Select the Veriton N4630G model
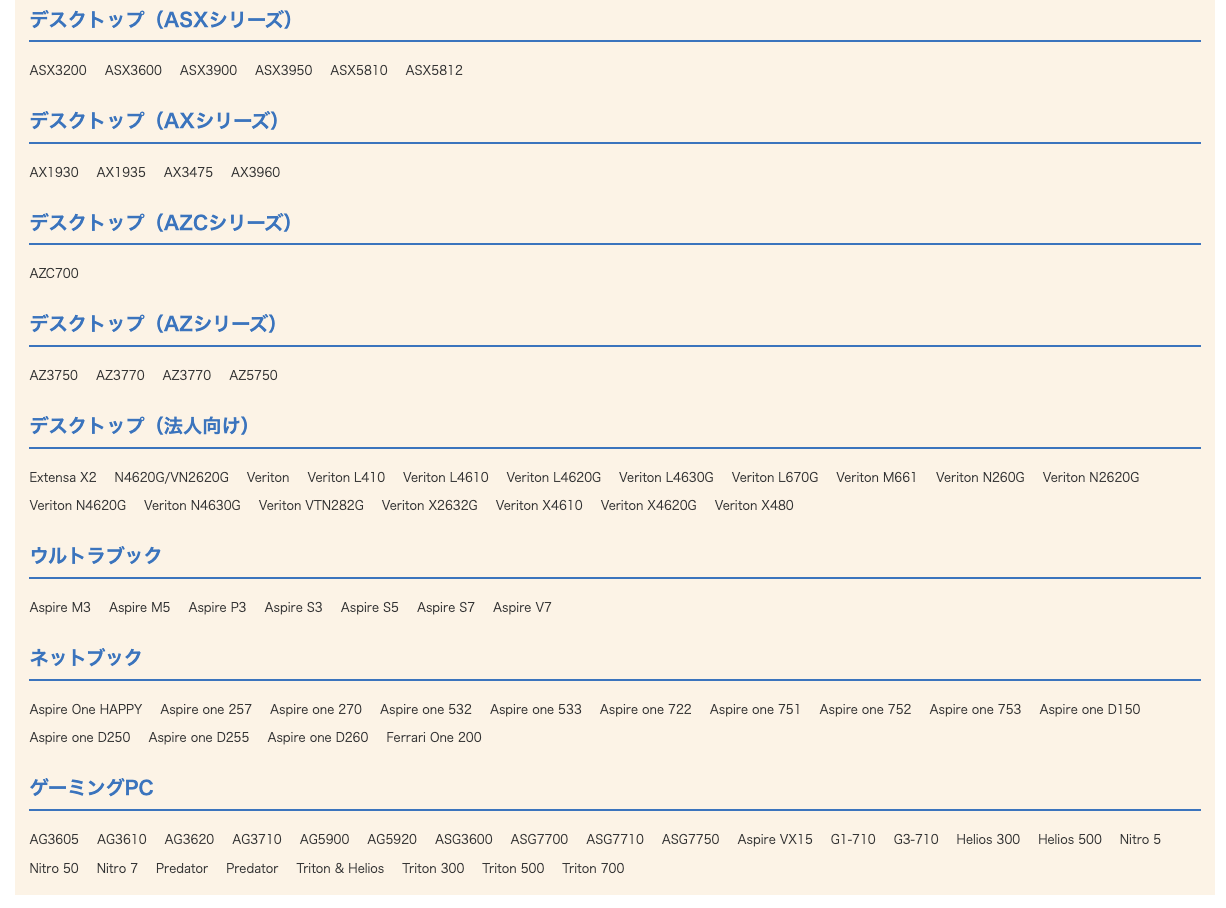The height and width of the screenshot is (908, 1226). tap(192, 505)
